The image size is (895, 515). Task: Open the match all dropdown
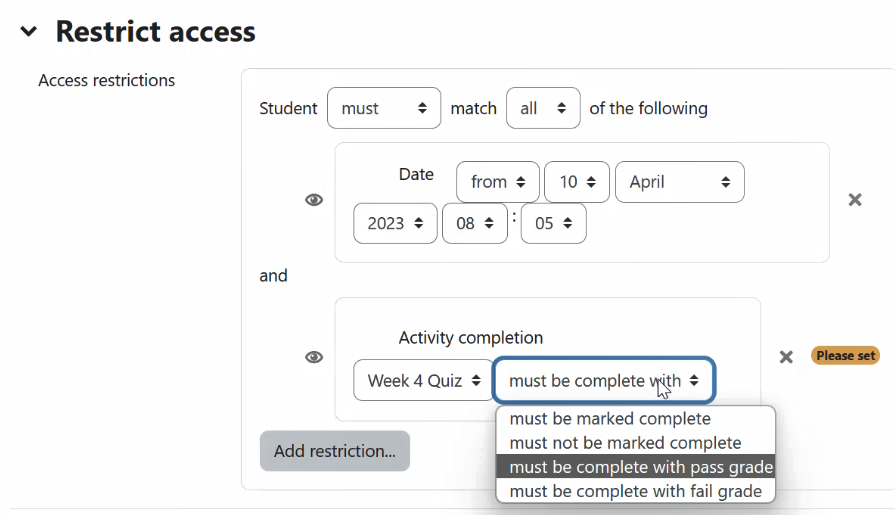pyautogui.click(x=543, y=108)
